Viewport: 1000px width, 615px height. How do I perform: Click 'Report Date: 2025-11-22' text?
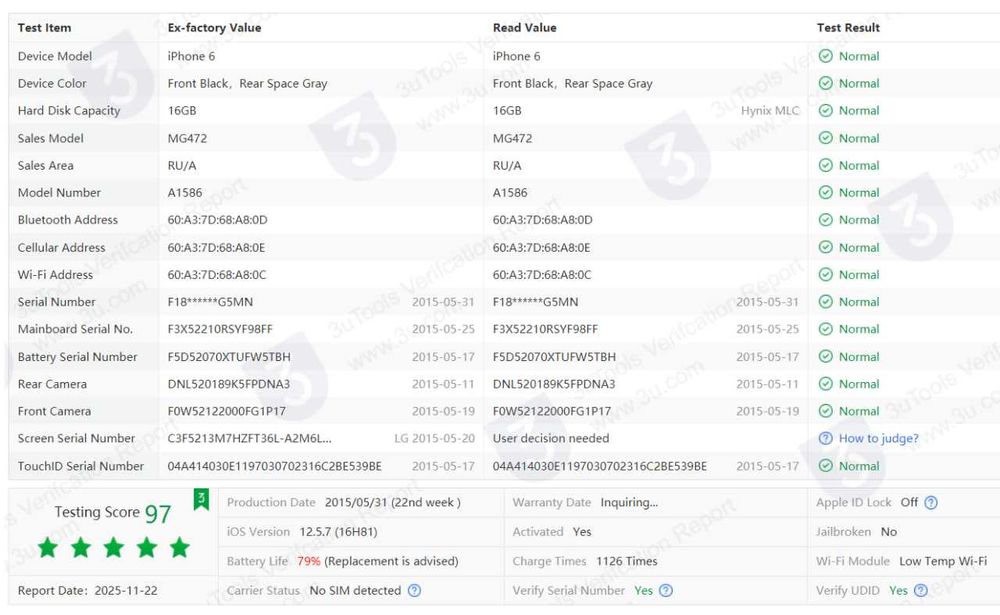click(x=87, y=591)
